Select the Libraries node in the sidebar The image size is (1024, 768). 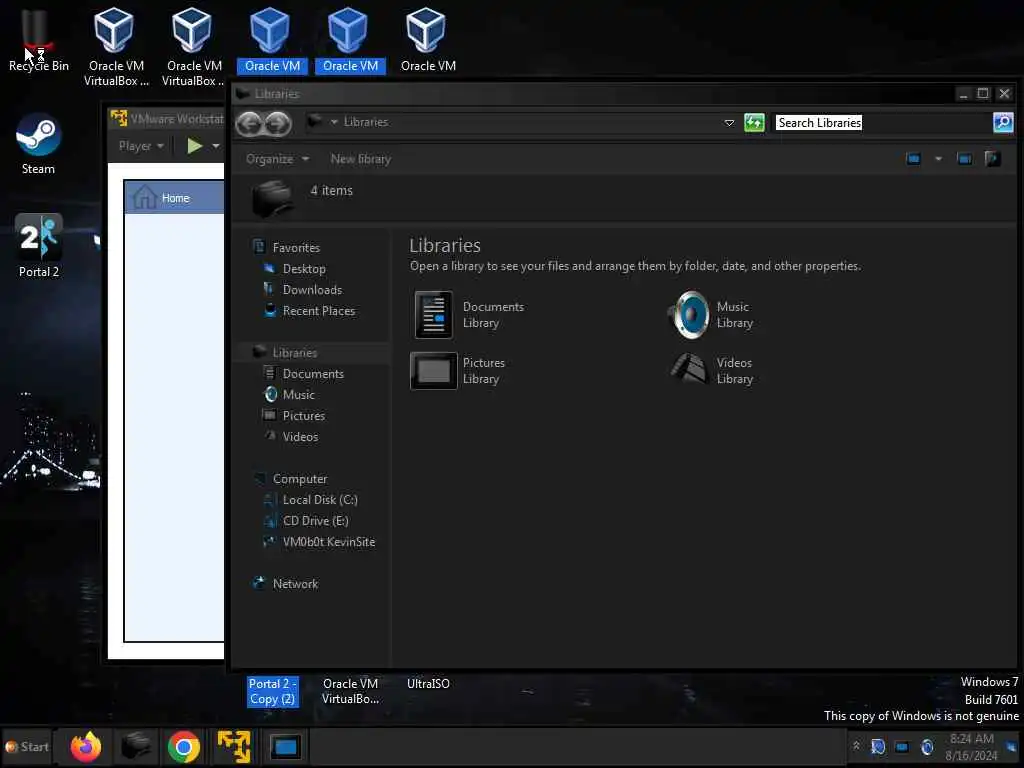coord(295,353)
